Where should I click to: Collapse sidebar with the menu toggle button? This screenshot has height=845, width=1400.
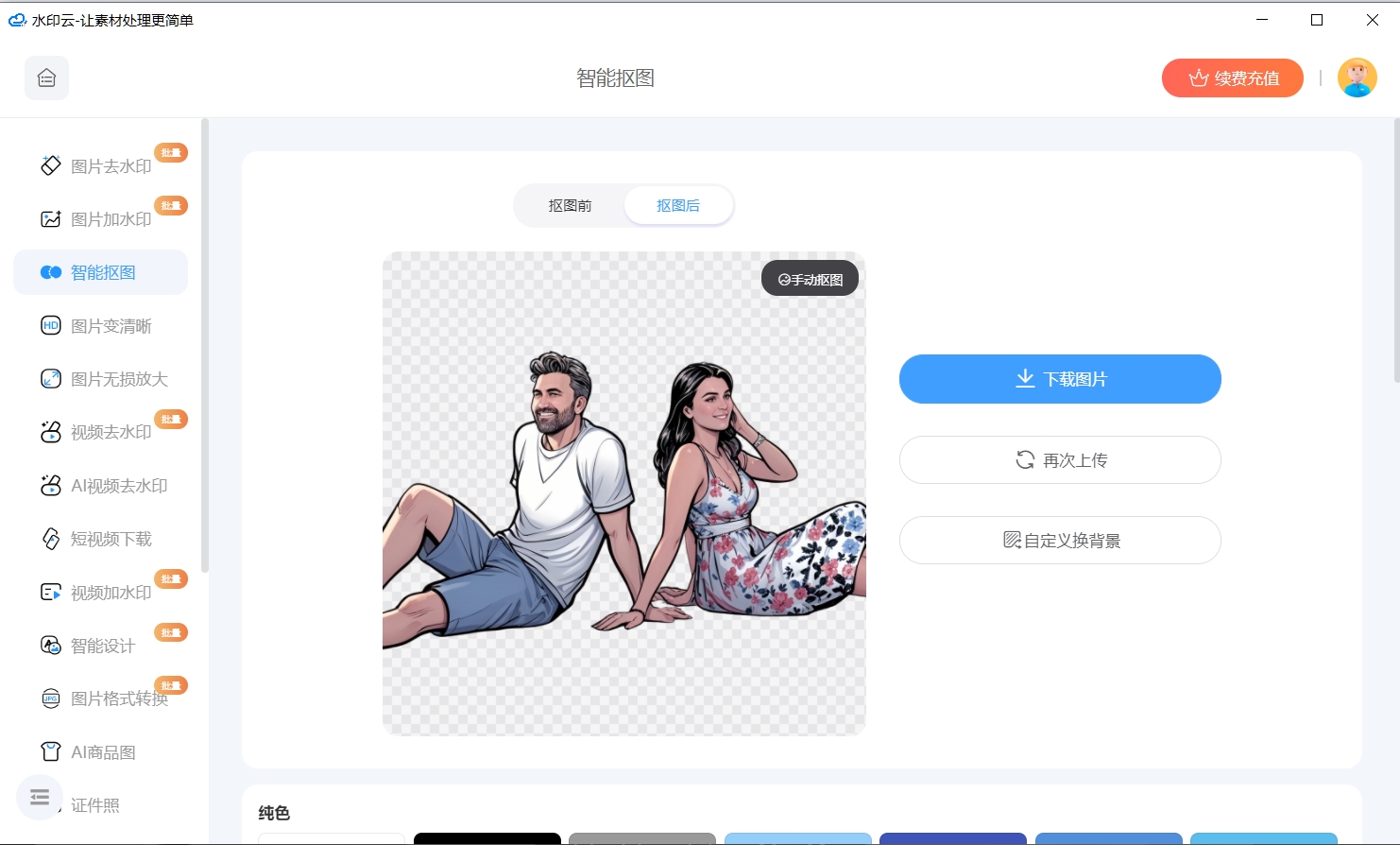click(x=40, y=798)
